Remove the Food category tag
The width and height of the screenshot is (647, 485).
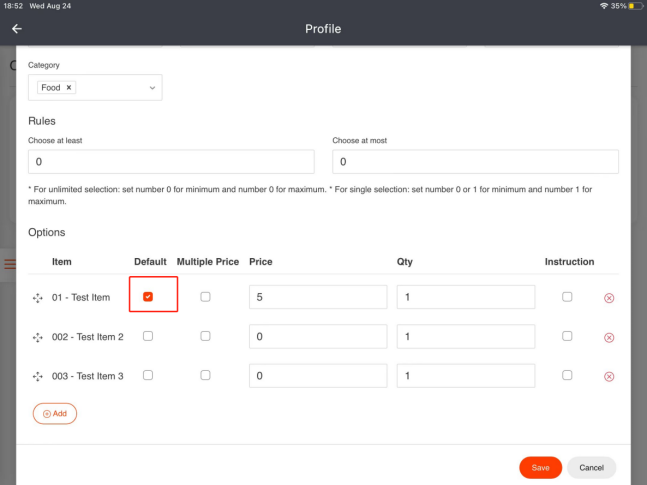tap(69, 88)
